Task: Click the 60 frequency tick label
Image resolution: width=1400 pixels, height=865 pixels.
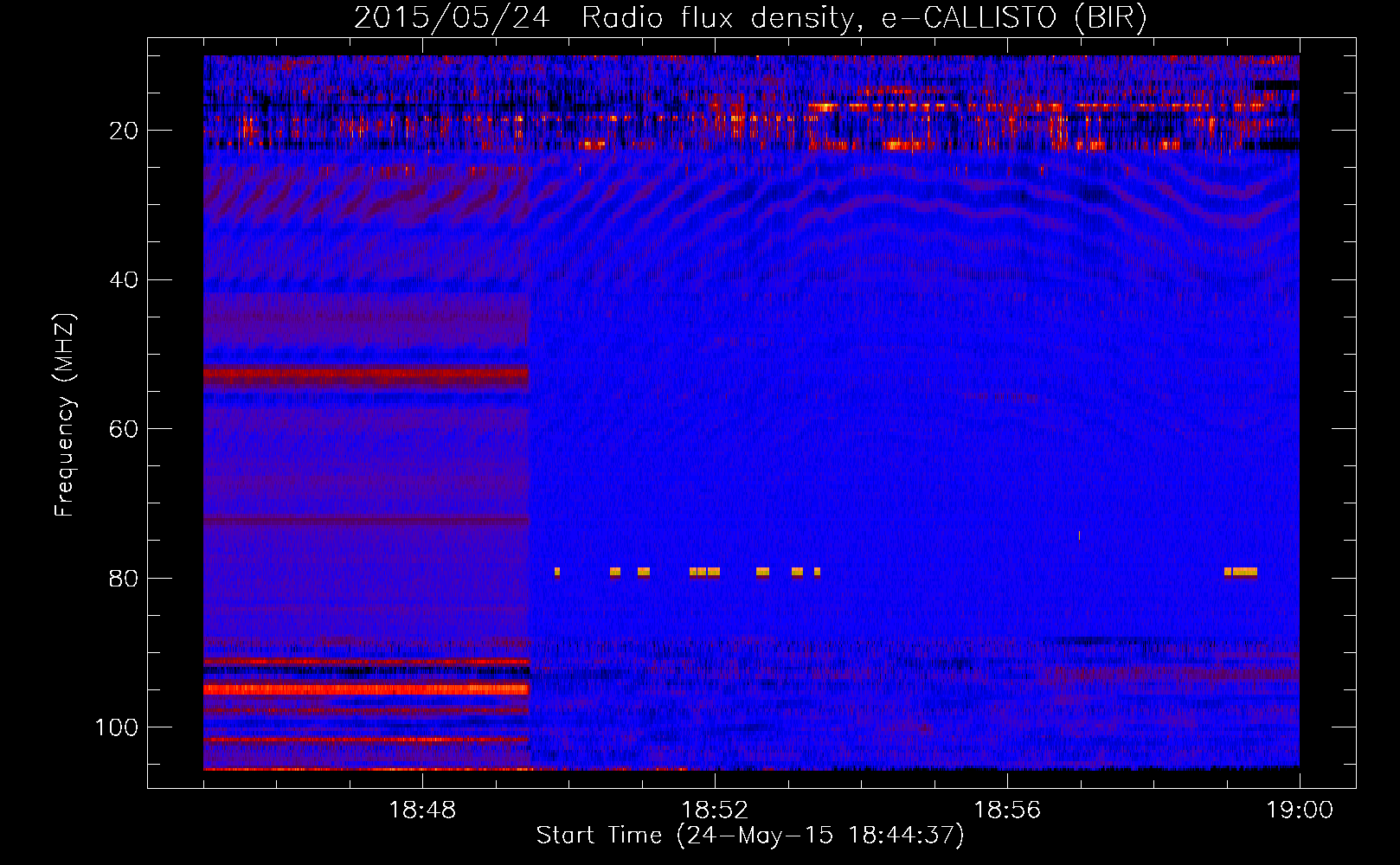Action: pyautogui.click(x=124, y=430)
